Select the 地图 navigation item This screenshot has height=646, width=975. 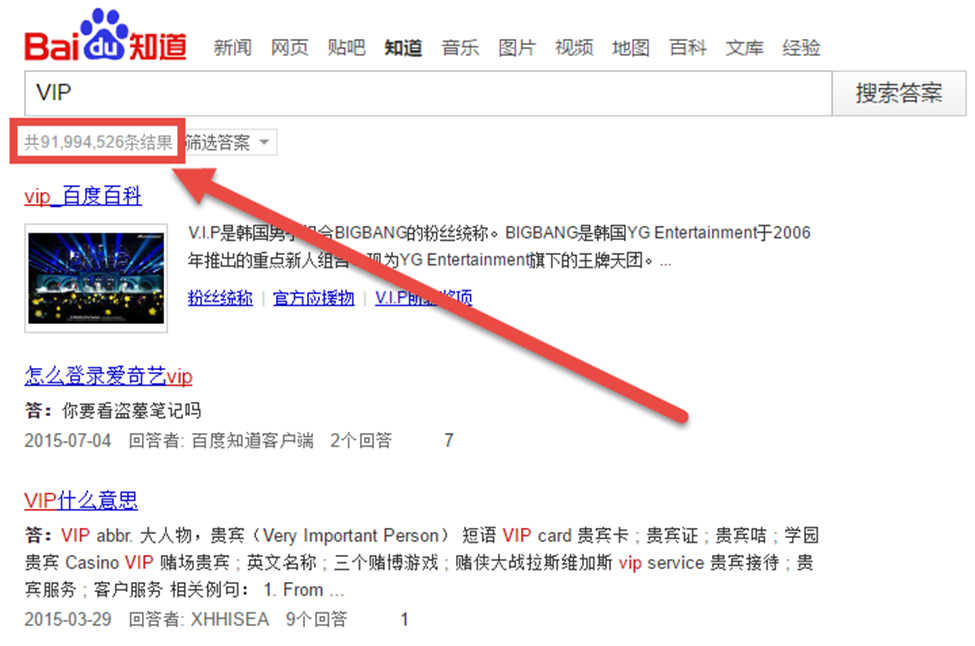click(x=630, y=46)
